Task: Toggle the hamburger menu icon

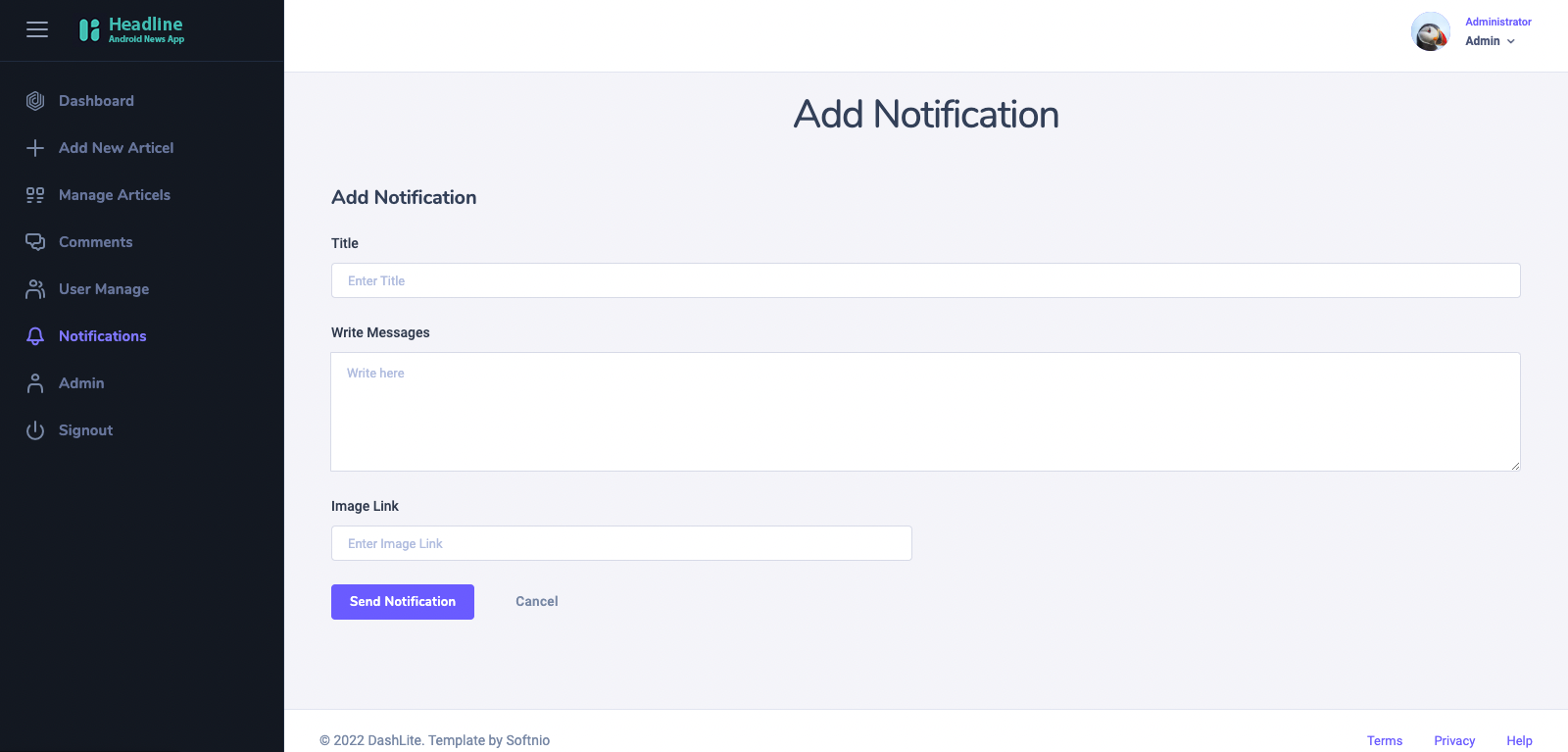Action: pyautogui.click(x=37, y=29)
